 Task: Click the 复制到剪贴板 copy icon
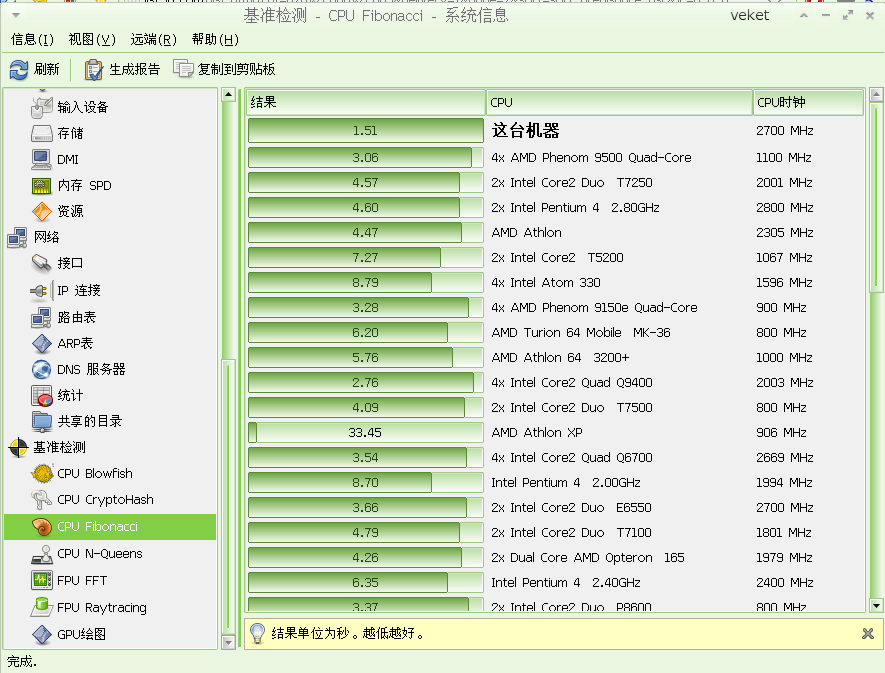[x=183, y=69]
